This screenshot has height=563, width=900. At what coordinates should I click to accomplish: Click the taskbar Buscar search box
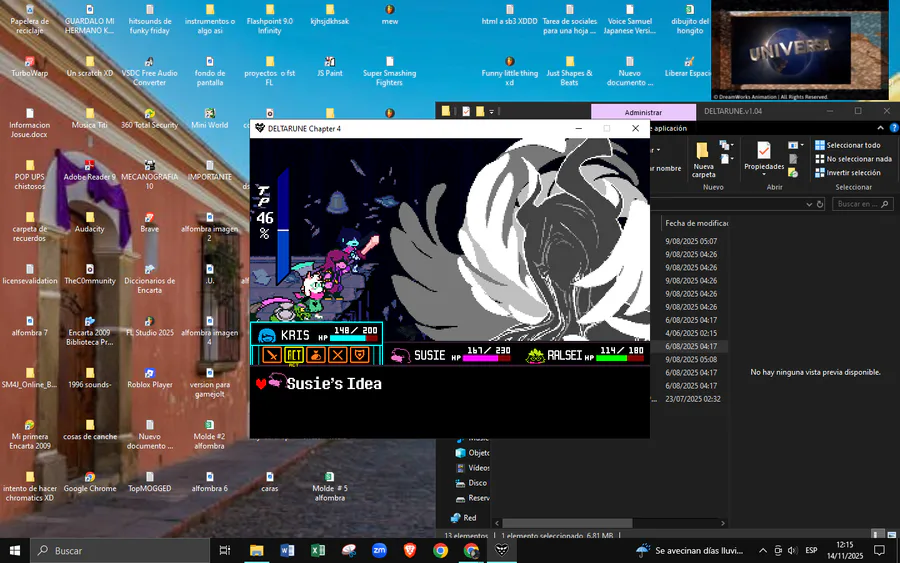[x=120, y=550]
